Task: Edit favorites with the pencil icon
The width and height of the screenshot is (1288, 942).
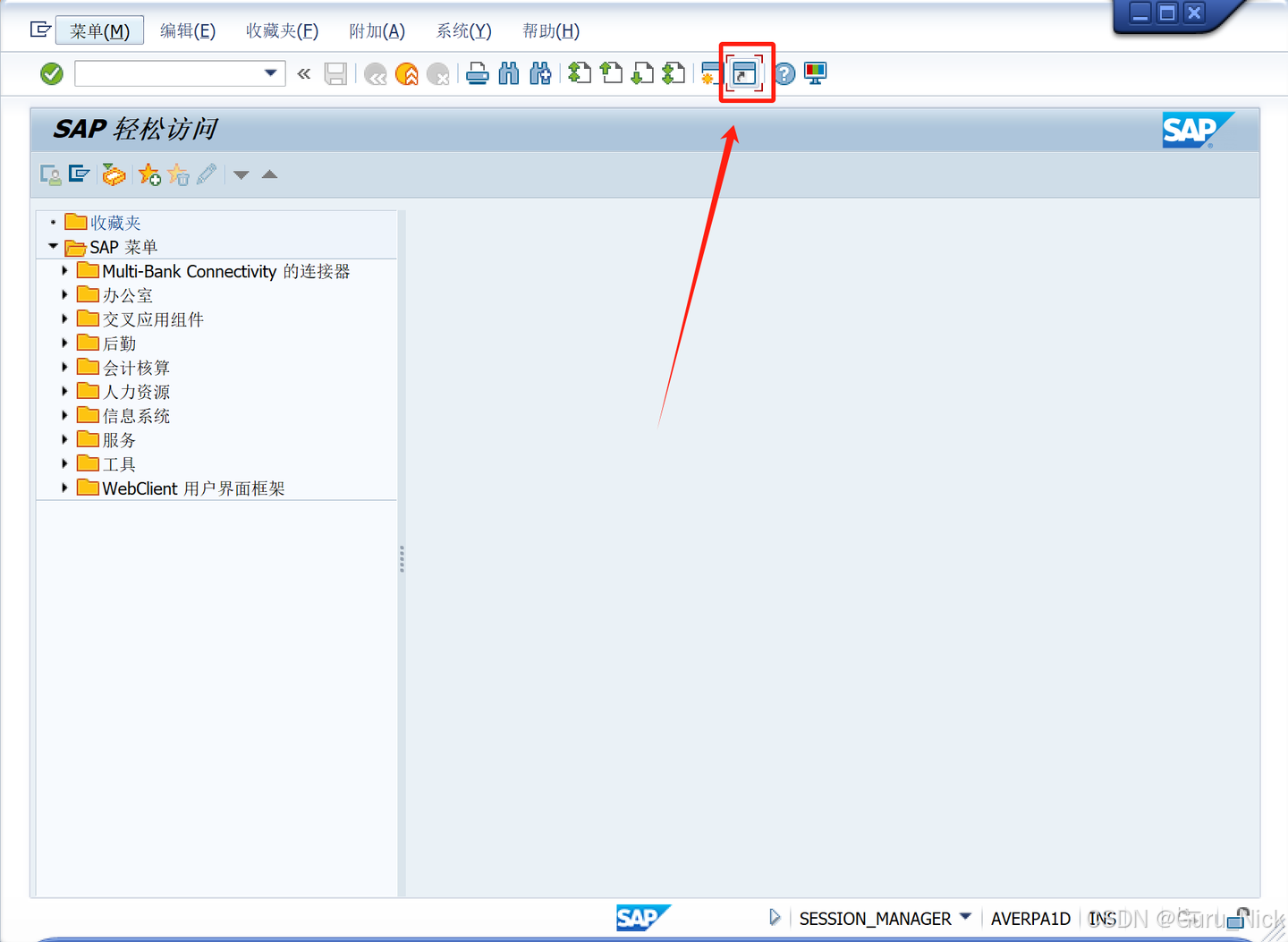Action: click(207, 174)
